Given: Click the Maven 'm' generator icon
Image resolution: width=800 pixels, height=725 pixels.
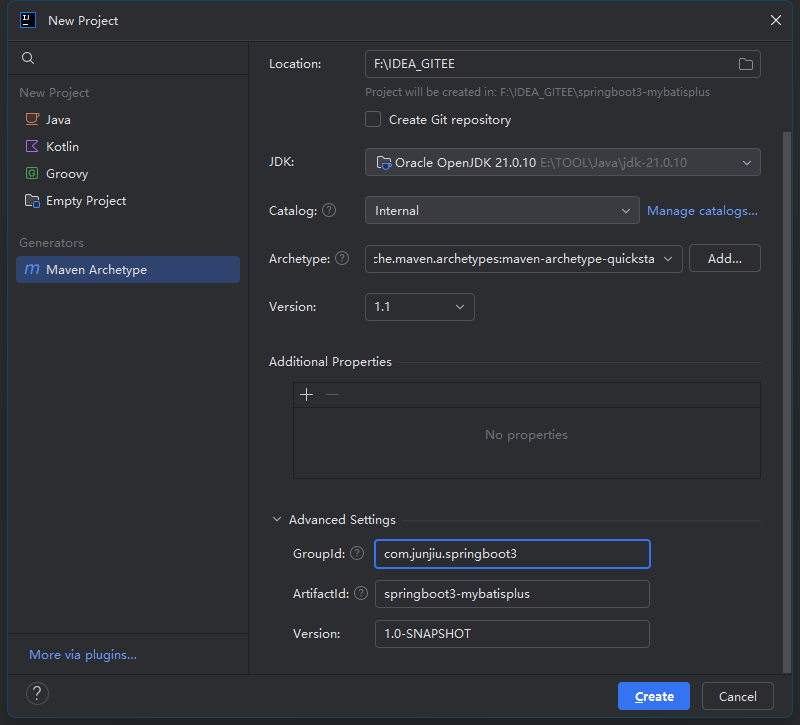Looking at the screenshot, I should tap(32, 269).
